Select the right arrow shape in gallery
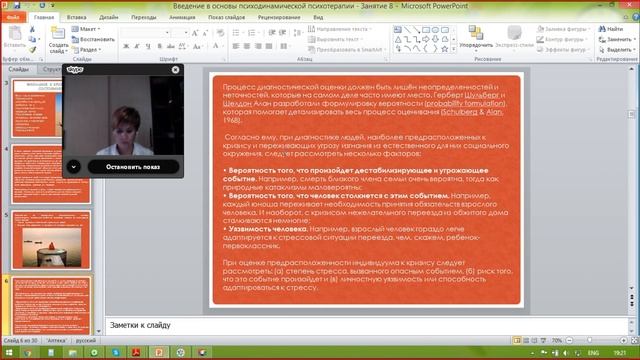Screen dimensions: 640x360 426,39
